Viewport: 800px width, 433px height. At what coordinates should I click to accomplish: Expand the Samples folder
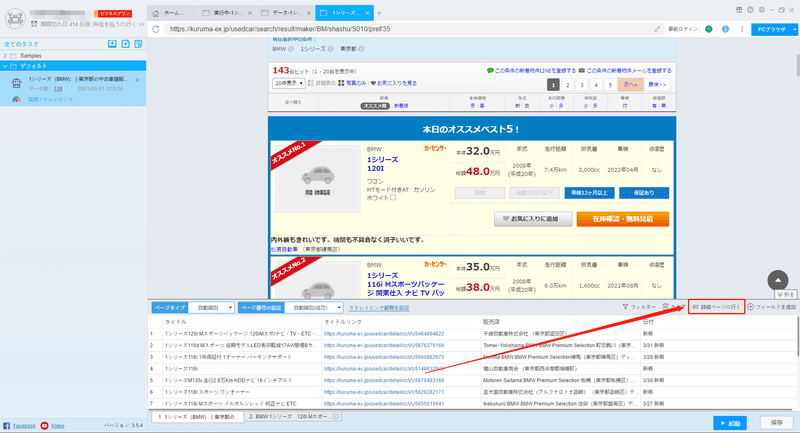[x=5, y=56]
